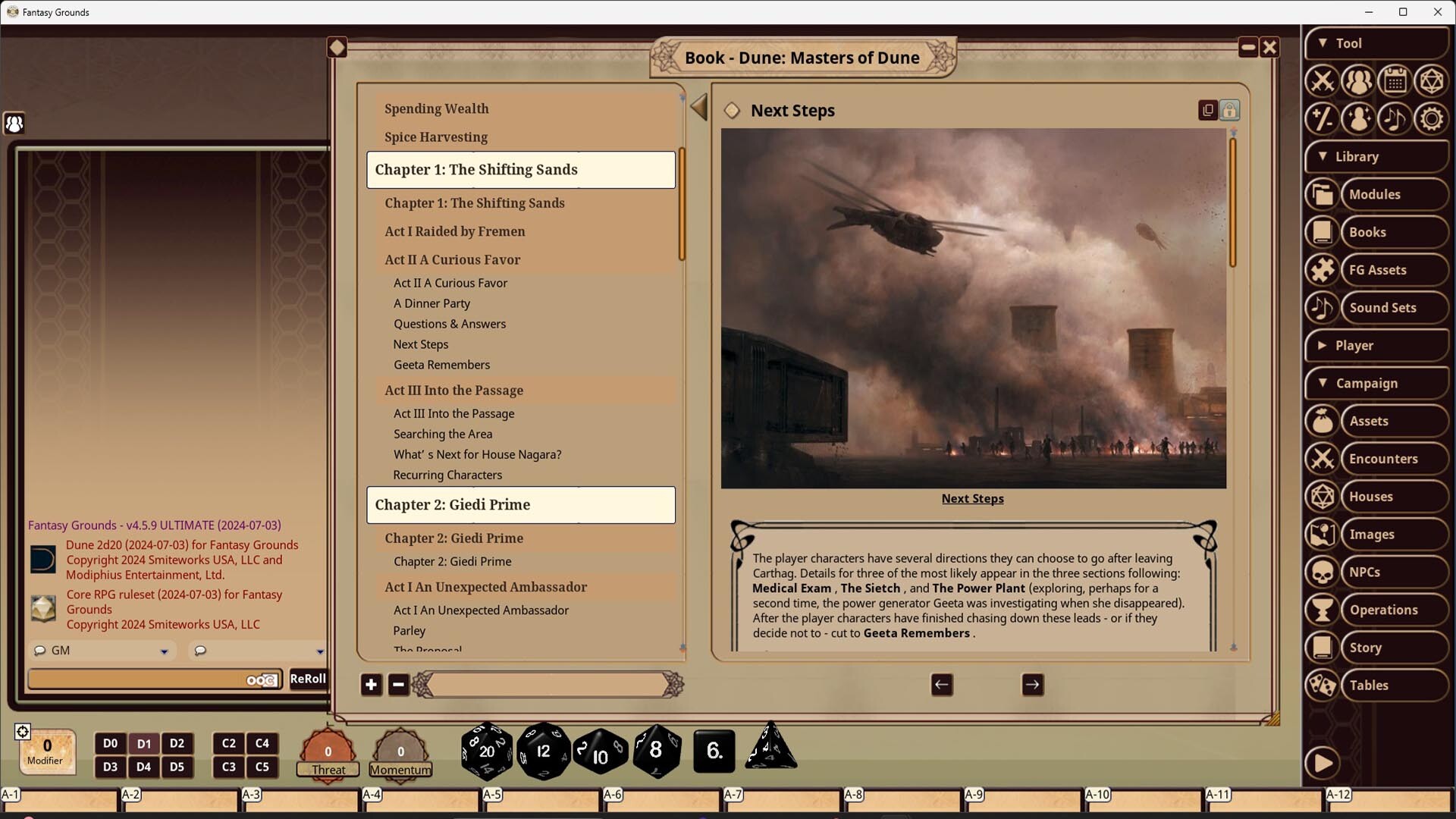Open the NPCs skull icon
The height and width of the screenshot is (819, 1456).
tap(1322, 573)
